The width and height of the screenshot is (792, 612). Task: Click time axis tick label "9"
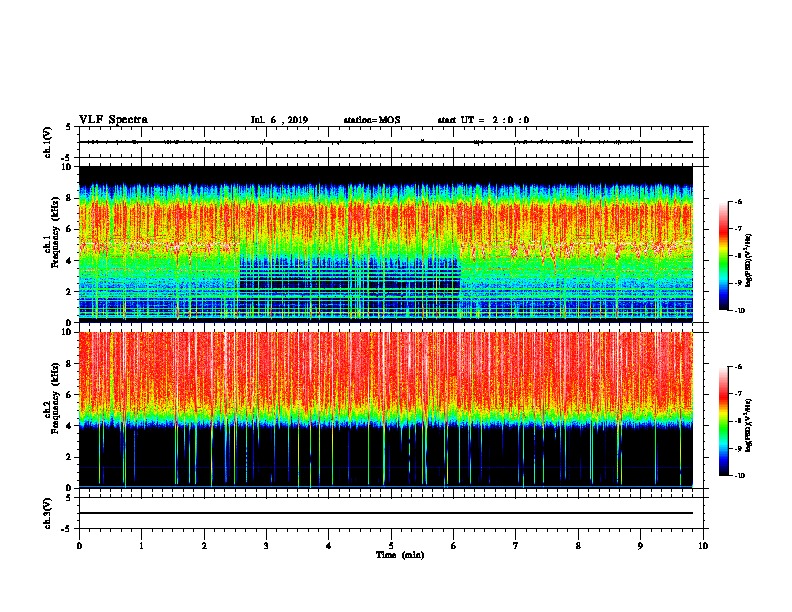[x=640, y=546]
